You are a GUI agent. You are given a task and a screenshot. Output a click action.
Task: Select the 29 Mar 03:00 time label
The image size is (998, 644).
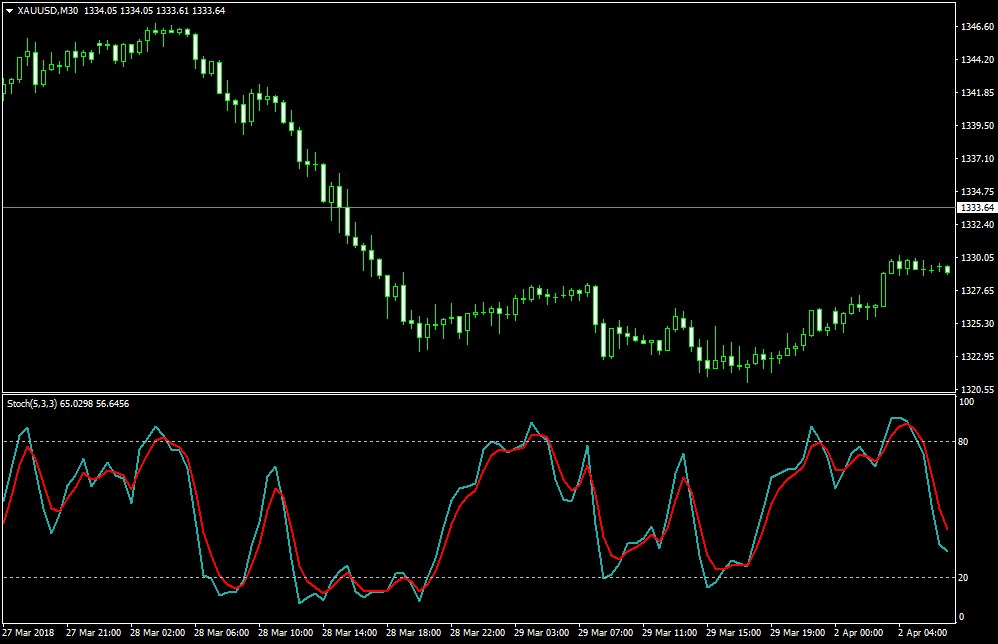tap(541, 633)
